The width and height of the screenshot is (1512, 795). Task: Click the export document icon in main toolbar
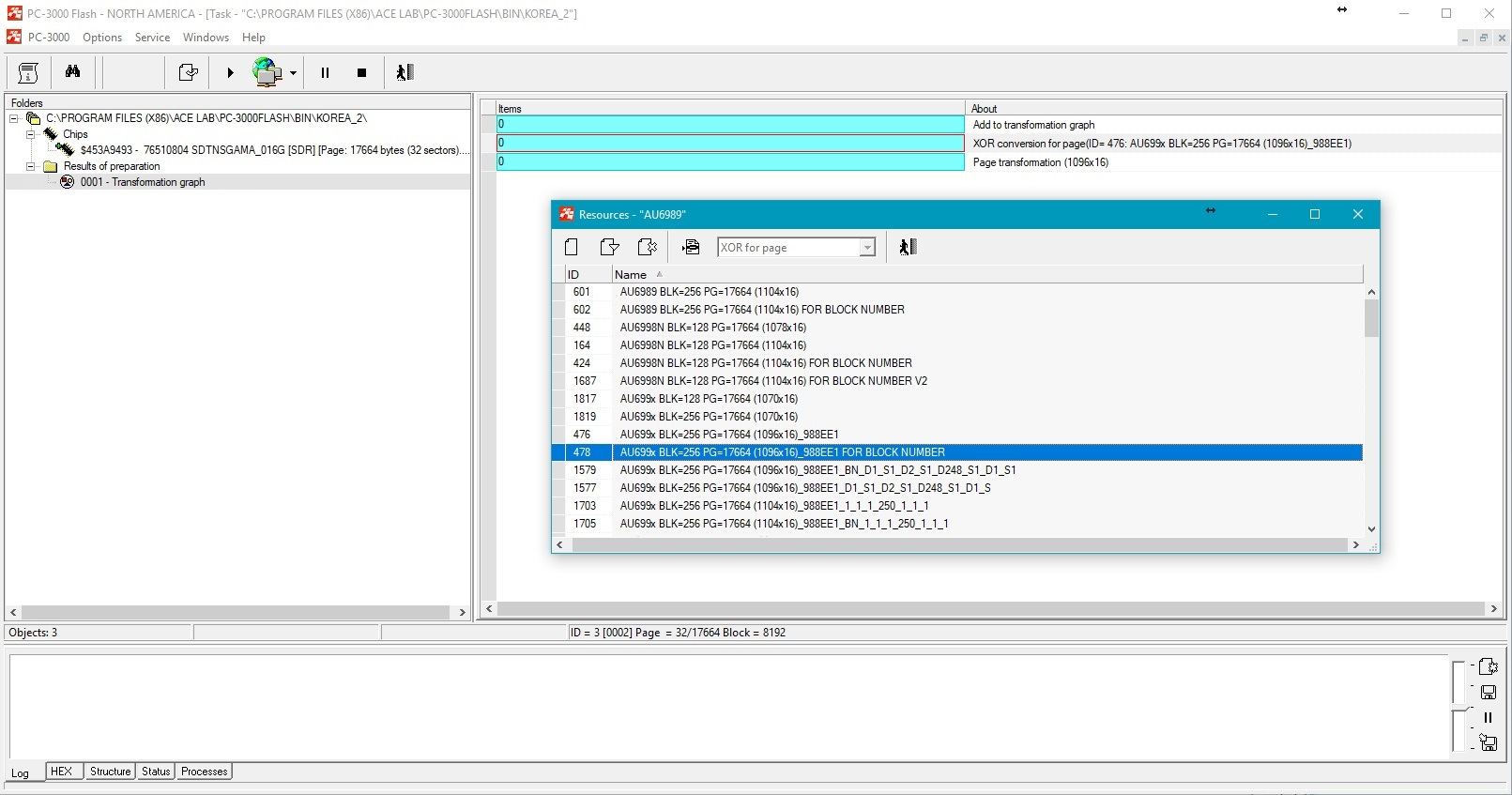pos(189,72)
